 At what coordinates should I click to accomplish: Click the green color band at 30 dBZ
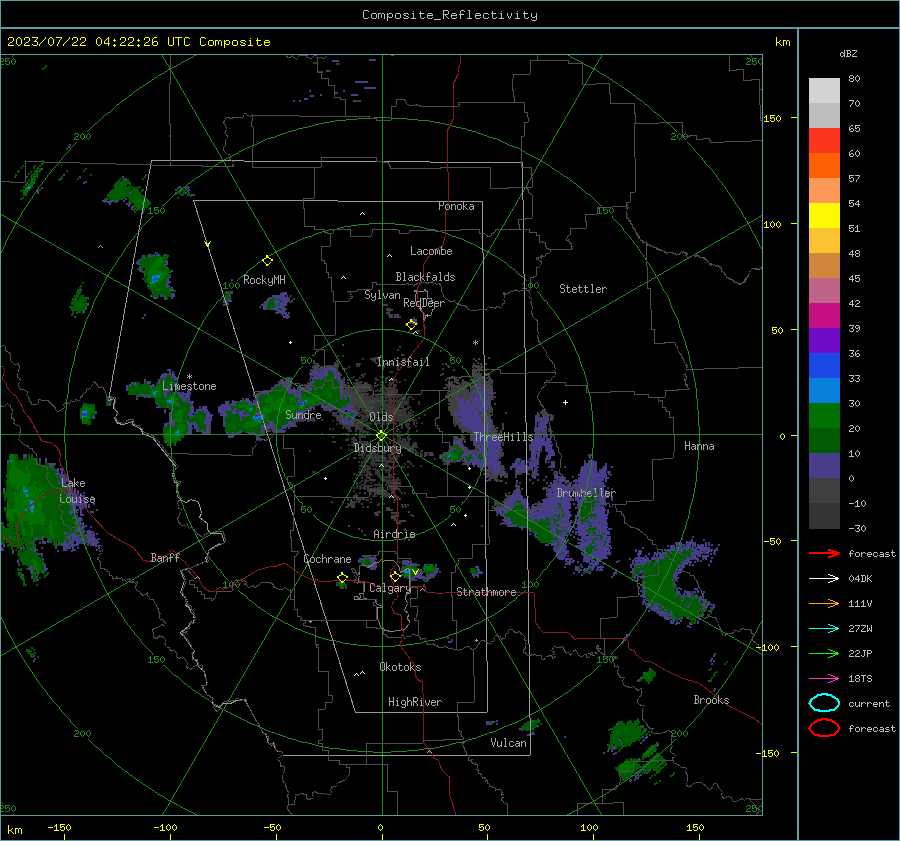point(824,415)
